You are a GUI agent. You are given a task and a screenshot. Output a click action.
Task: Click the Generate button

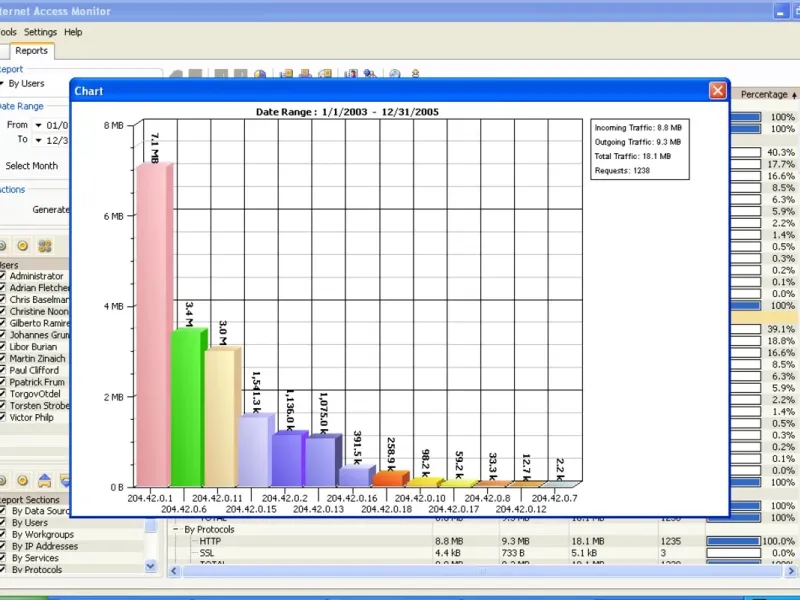pyautogui.click(x=50, y=210)
